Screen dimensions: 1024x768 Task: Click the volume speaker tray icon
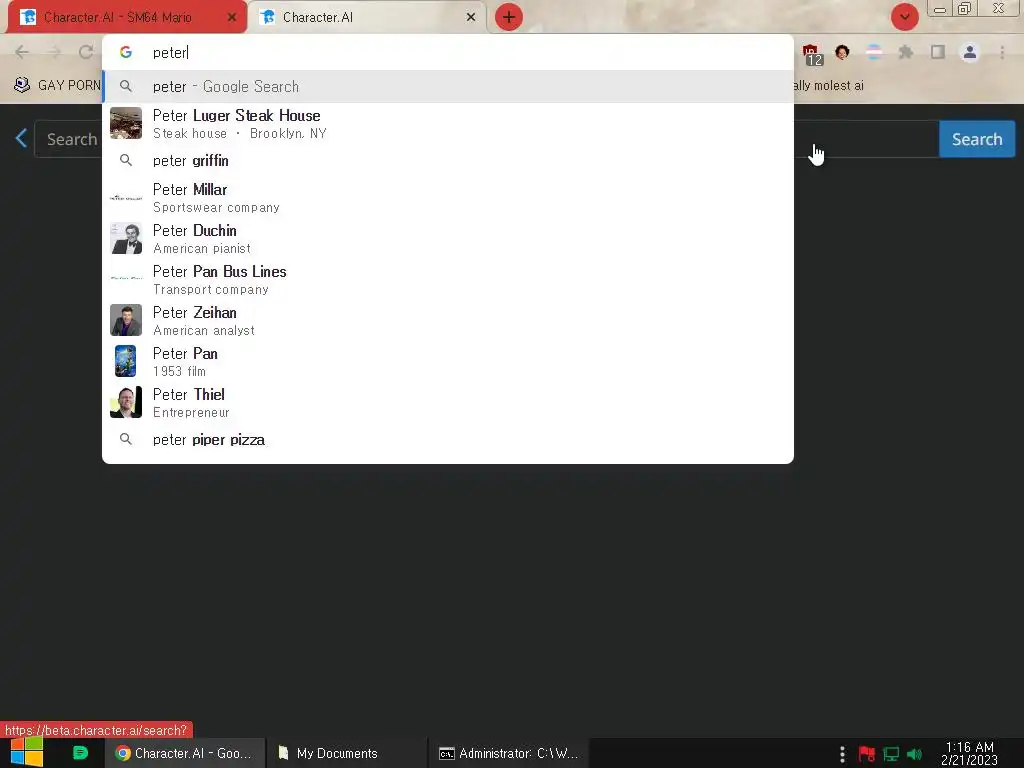pos(914,754)
